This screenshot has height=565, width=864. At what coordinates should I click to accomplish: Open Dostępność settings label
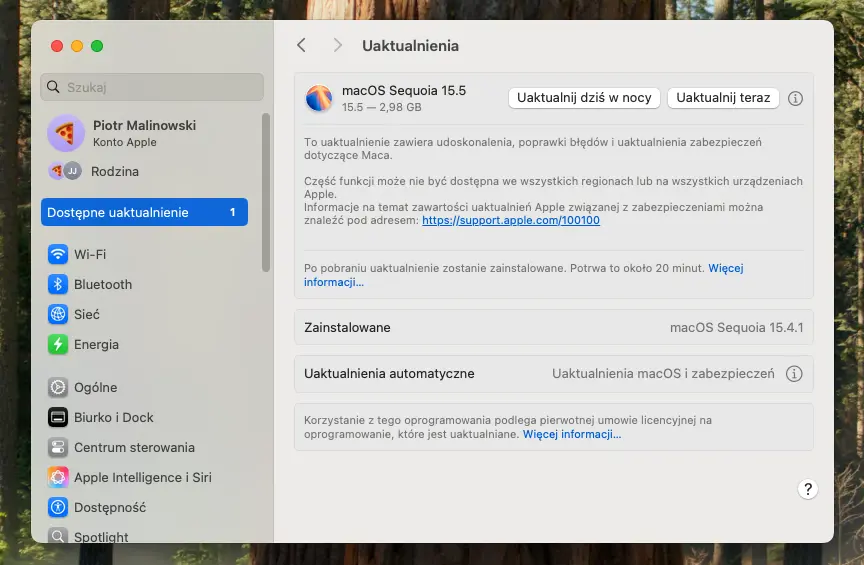point(110,508)
